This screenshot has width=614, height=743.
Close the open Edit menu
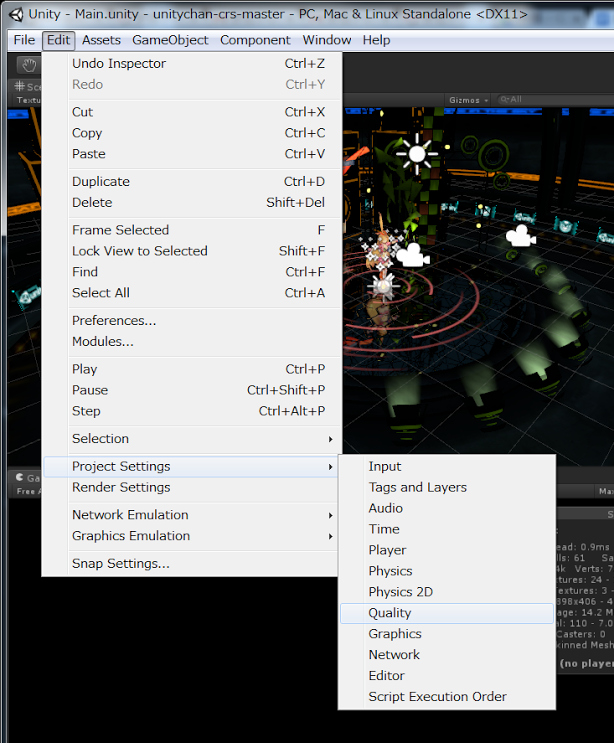point(58,40)
